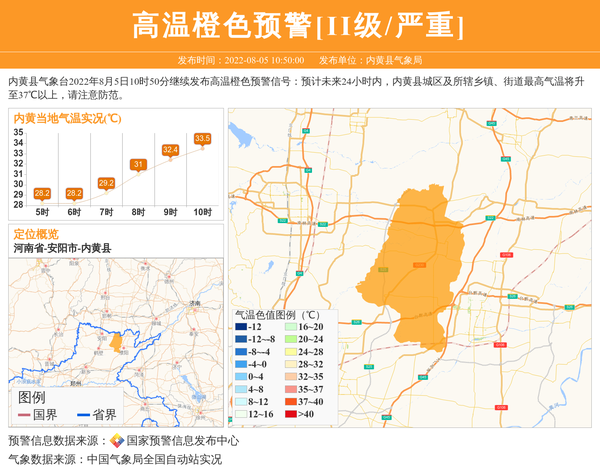Select the 37~40 legend color swatch

click(x=290, y=401)
